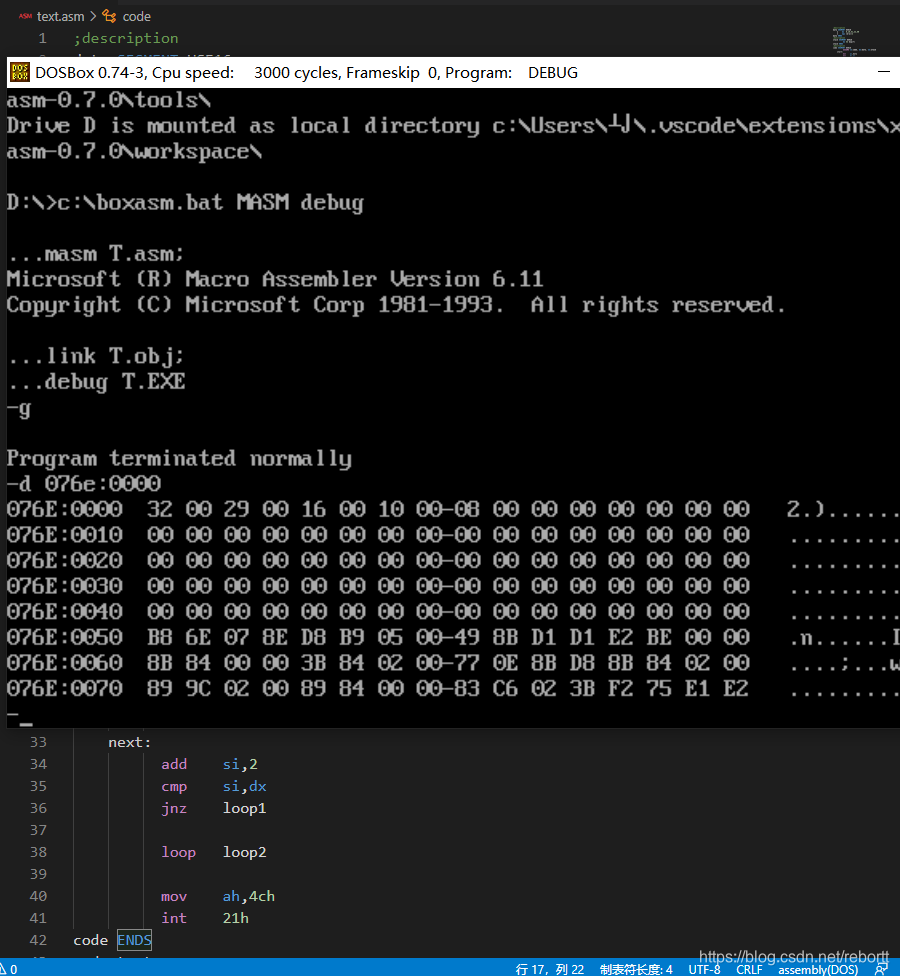Change indentation via 制表符长度: 4
The image size is (900, 976).
click(x=635, y=969)
